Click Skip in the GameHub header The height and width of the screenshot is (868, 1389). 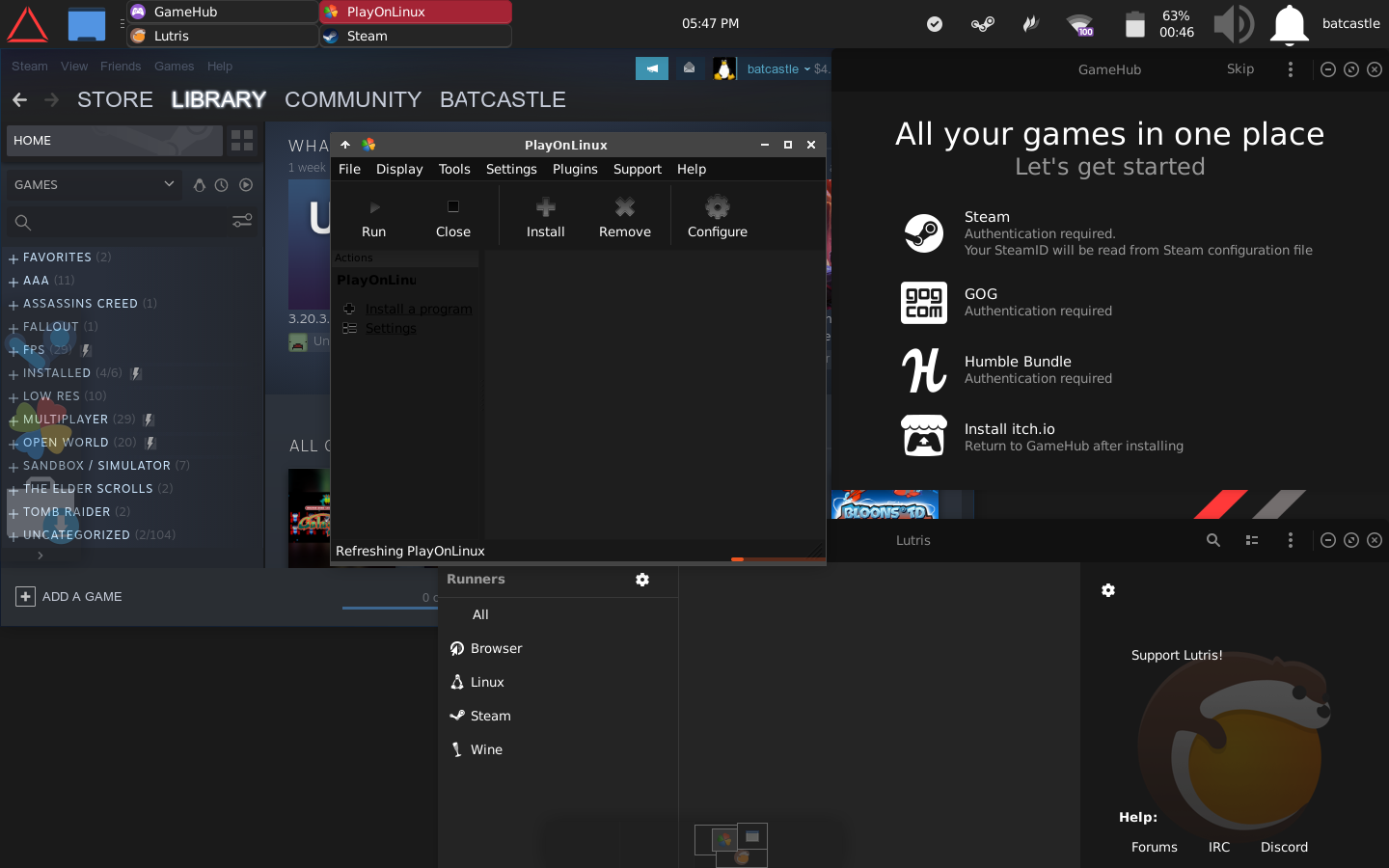coord(1240,69)
